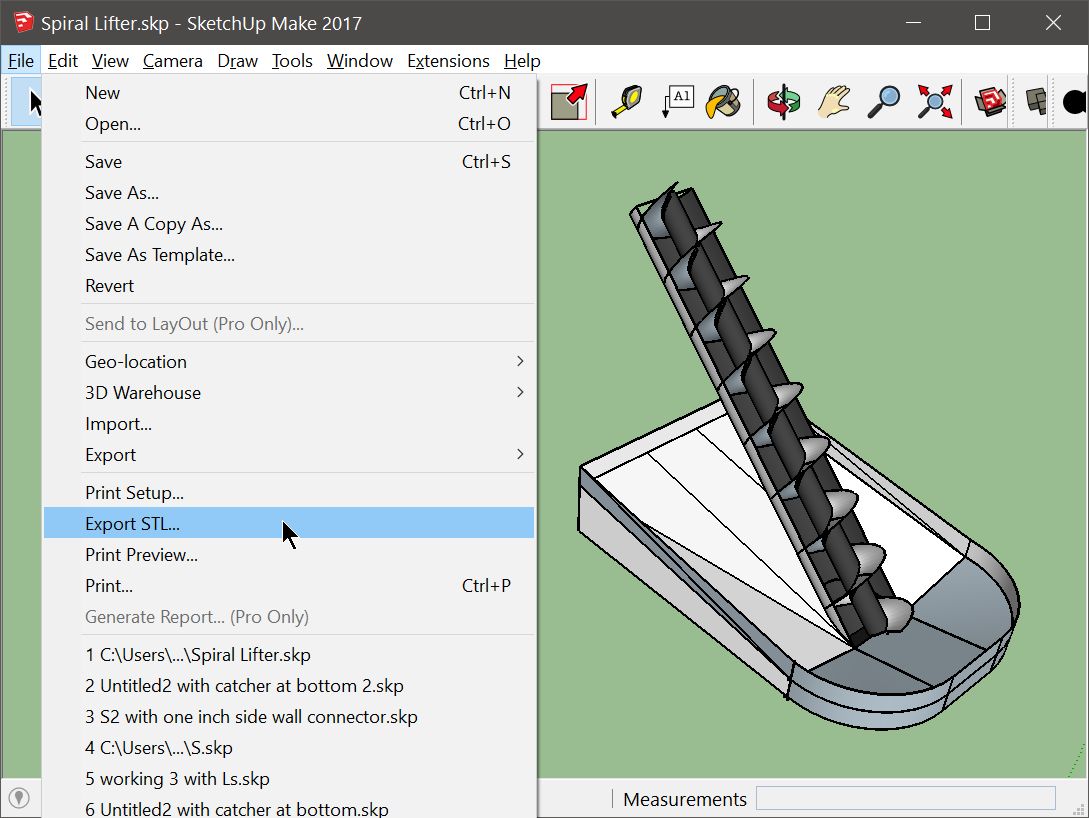Viewport: 1089px width, 818px height.
Task: Open Print Preview...
Action: click(x=289, y=555)
